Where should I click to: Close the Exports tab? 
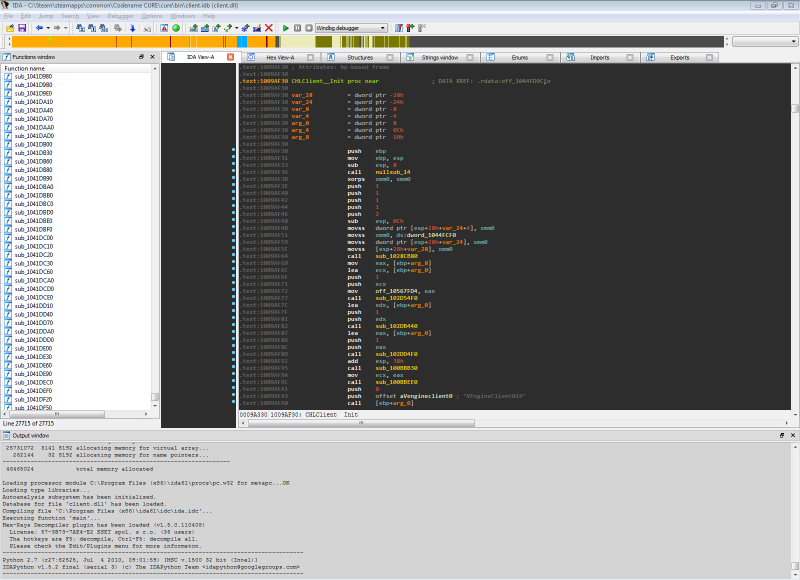tap(709, 58)
